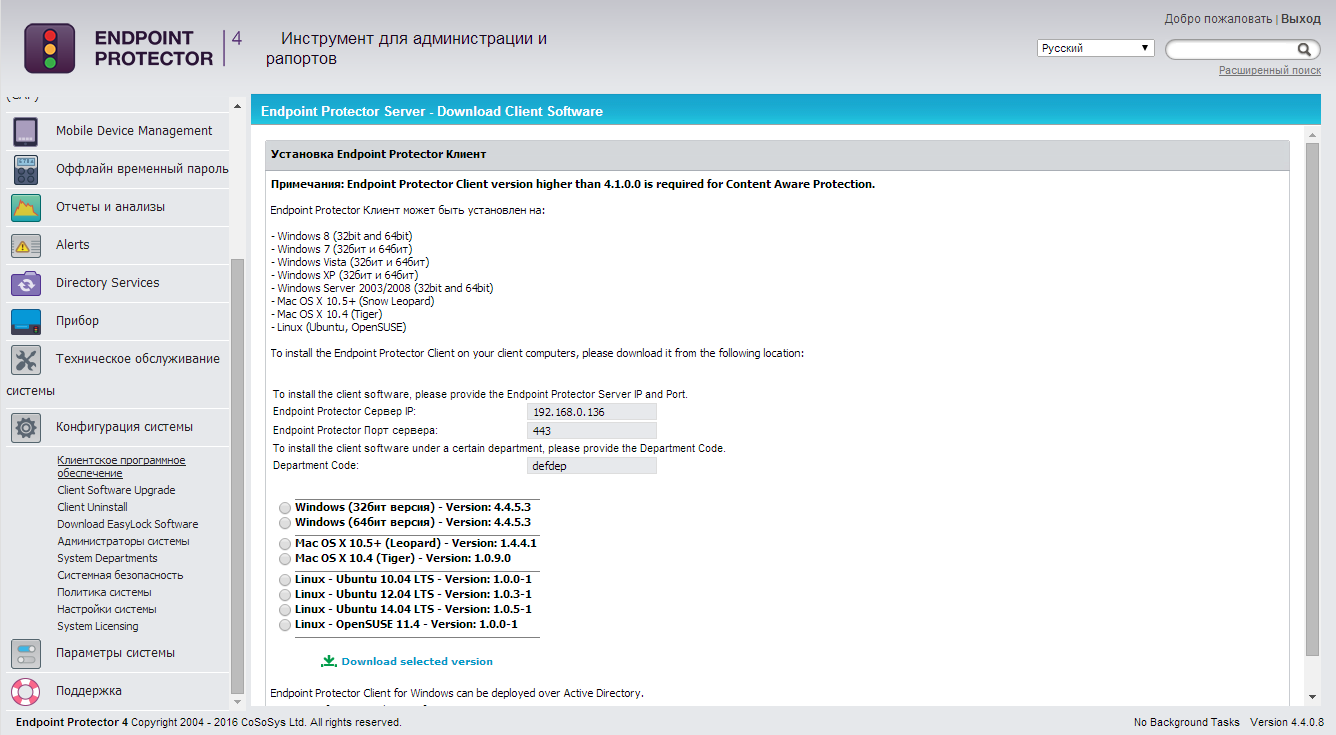Open Mobile Device Management menu
1336x735 pixels.
coord(134,131)
